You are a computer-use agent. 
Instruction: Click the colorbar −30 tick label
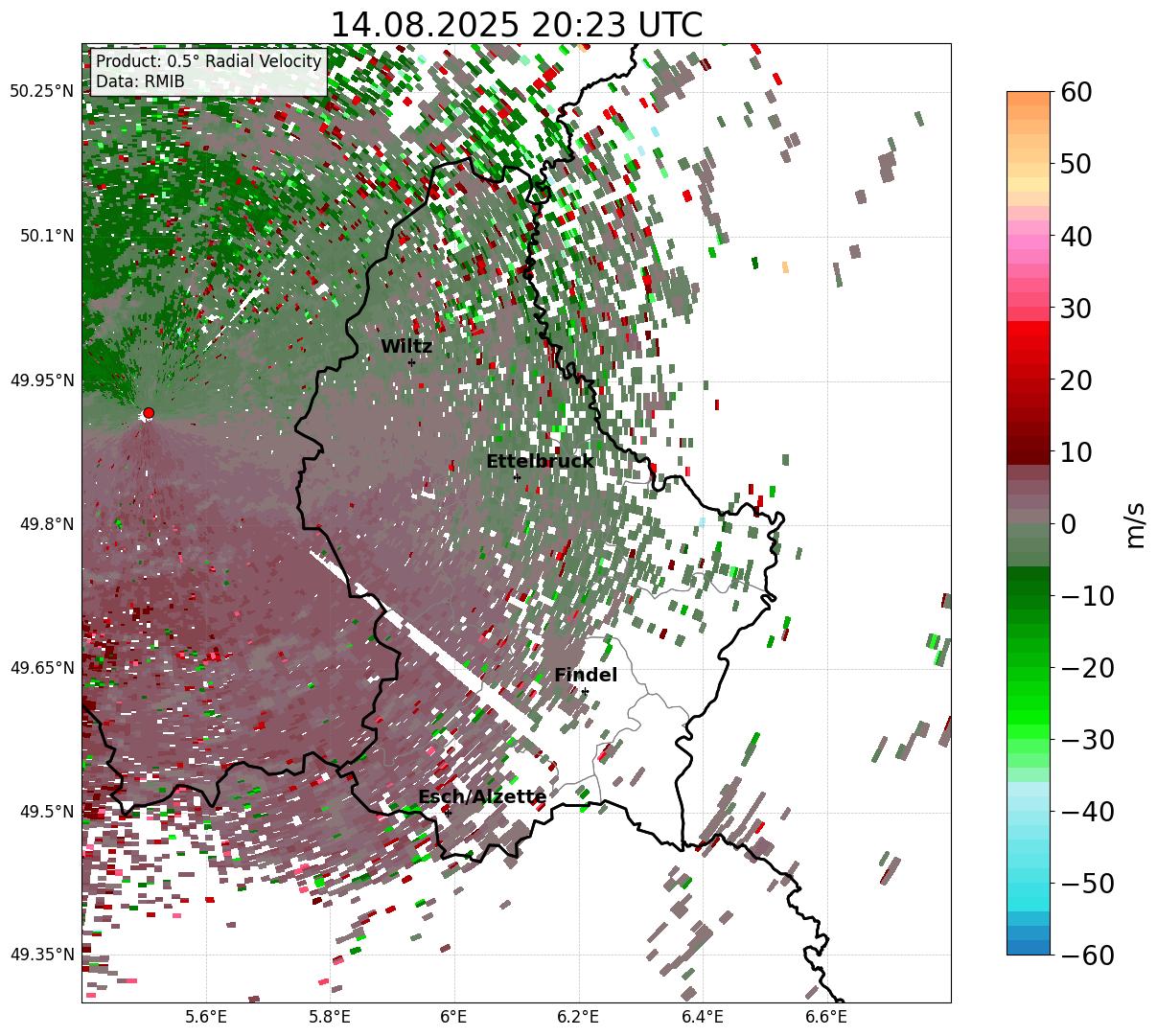pyautogui.click(x=1086, y=739)
